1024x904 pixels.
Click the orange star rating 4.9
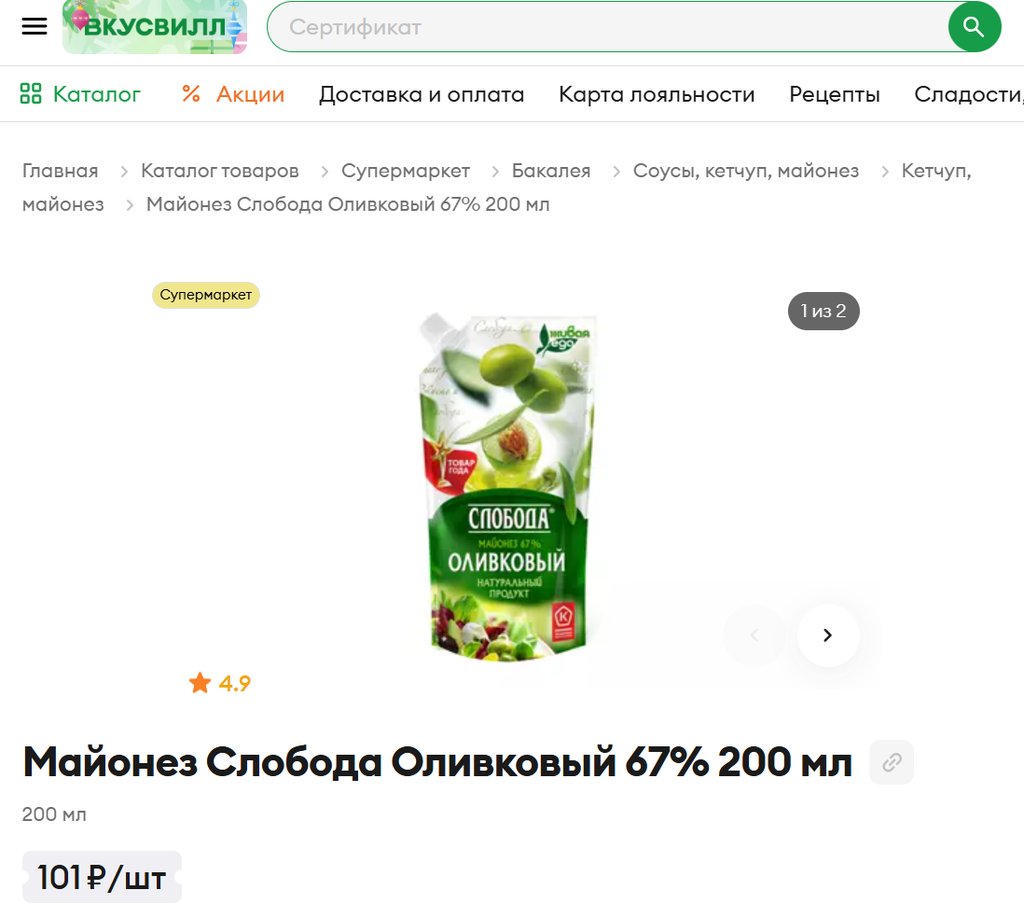click(x=219, y=683)
